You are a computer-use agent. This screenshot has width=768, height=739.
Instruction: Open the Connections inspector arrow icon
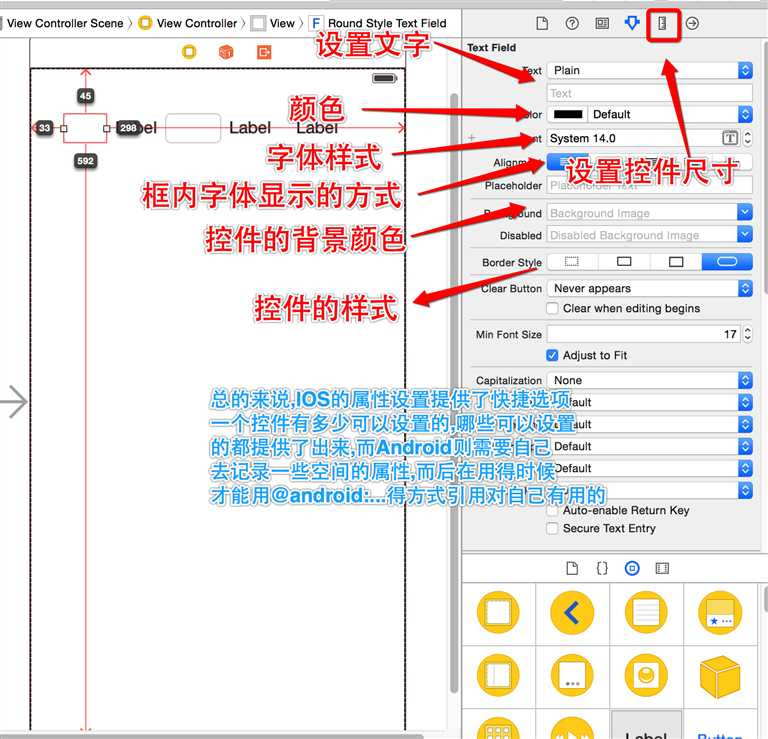pyautogui.click(x=692, y=23)
